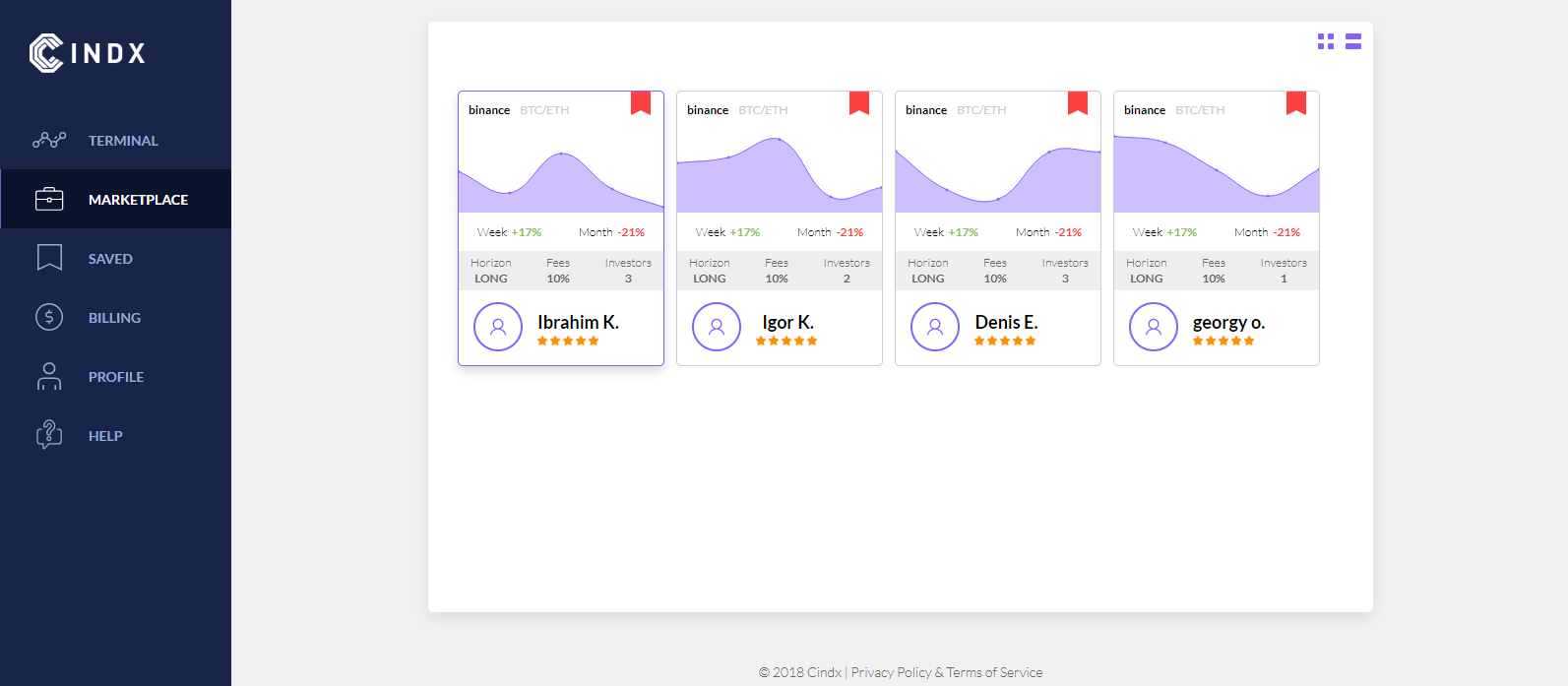Click the Profile person icon in sidebar
Viewport: 1568px width, 686px height.
(49, 376)
